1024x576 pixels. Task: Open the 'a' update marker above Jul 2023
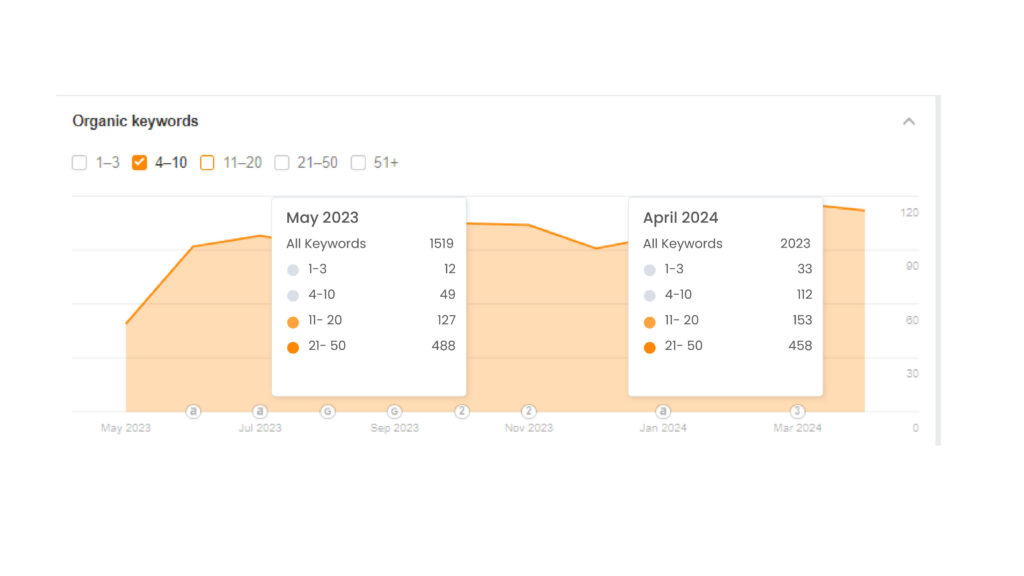260,411
